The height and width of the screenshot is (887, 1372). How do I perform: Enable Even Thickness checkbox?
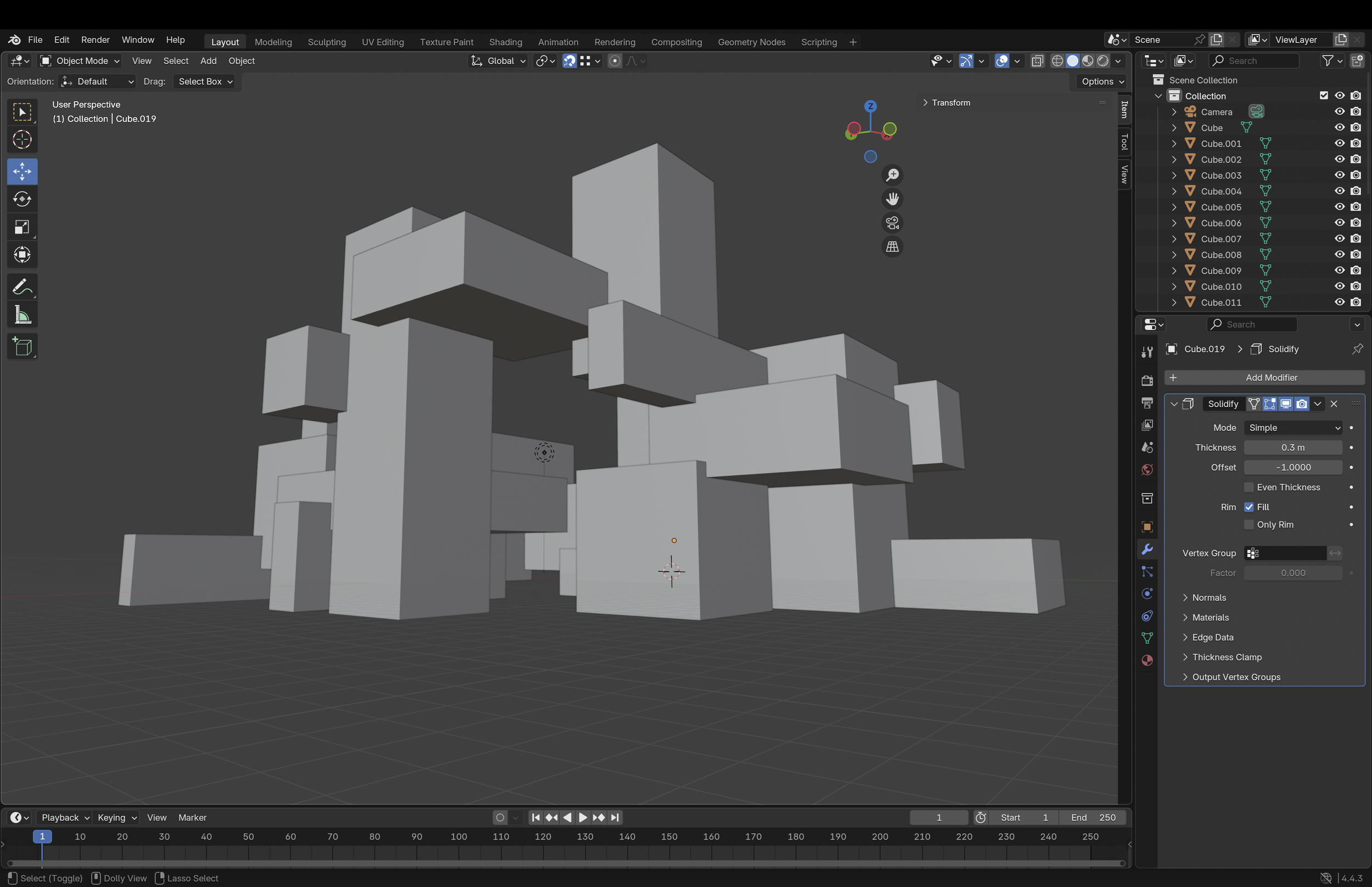1249,487
